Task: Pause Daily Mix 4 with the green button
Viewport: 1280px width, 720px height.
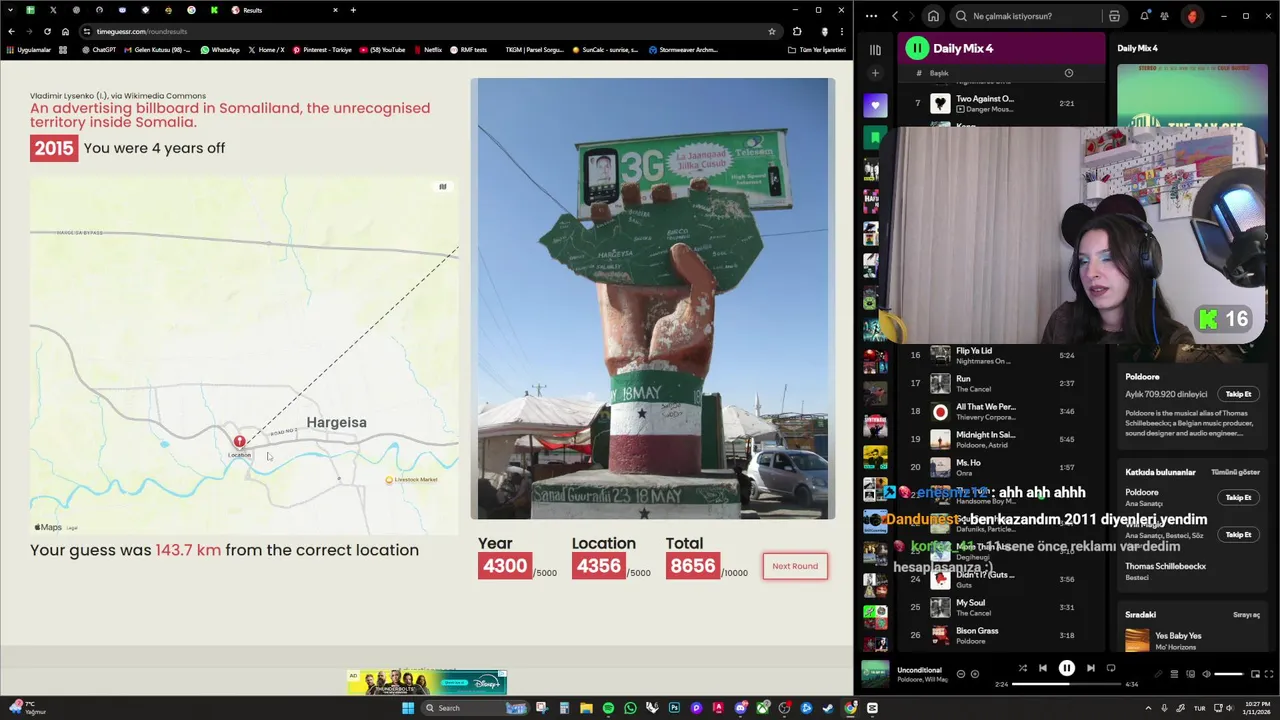Action: tap(917, 48)
